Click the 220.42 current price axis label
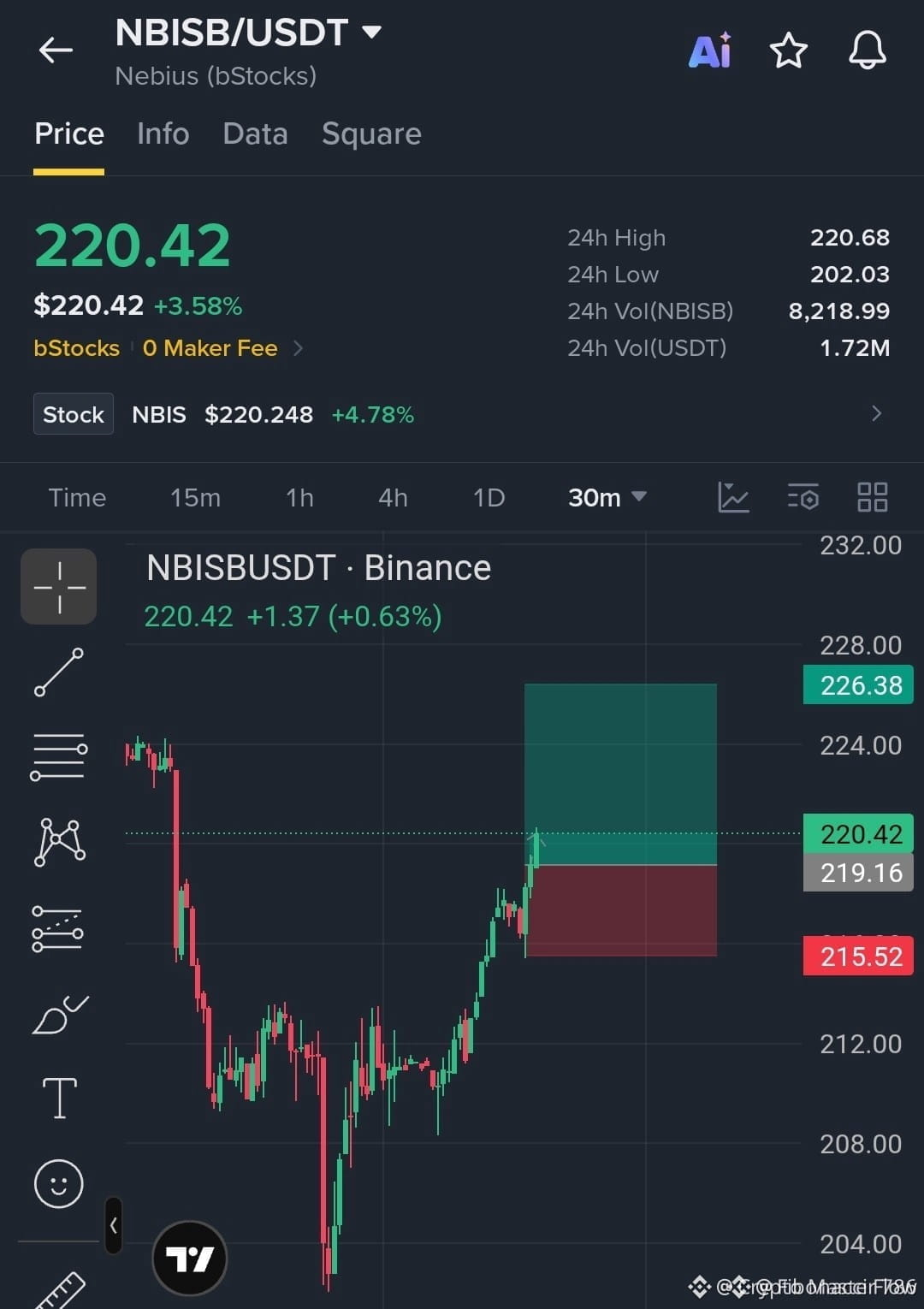 click(858, 833)
